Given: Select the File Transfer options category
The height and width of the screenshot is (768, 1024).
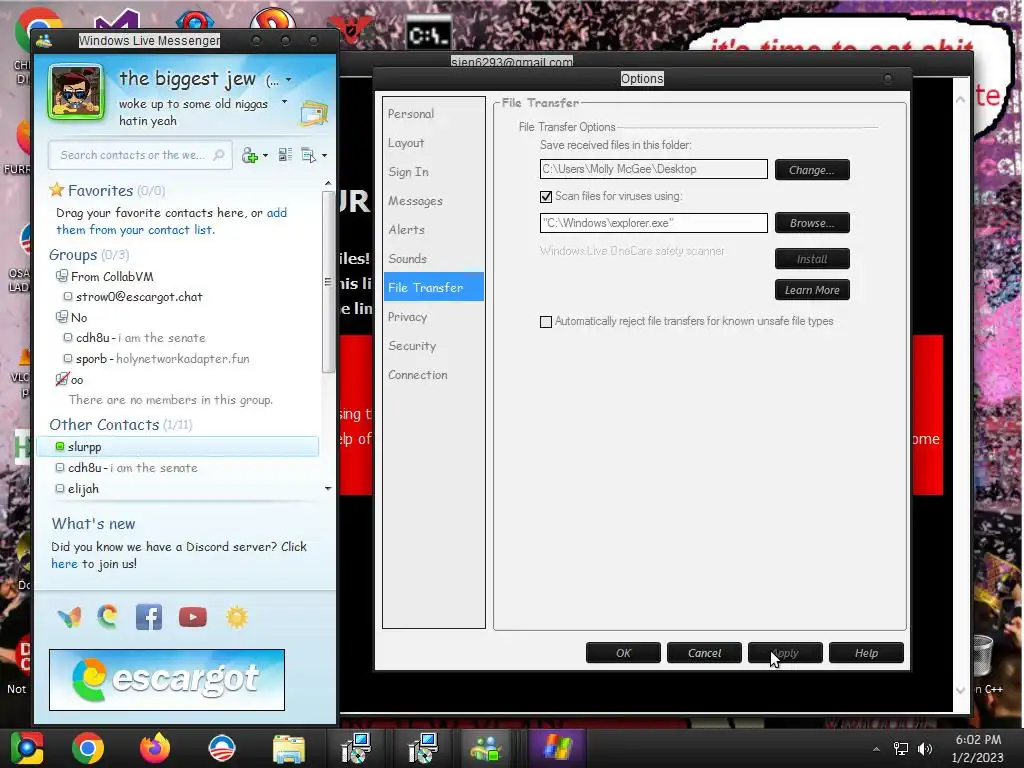Looking at the screenshot, I should (433, 287).
